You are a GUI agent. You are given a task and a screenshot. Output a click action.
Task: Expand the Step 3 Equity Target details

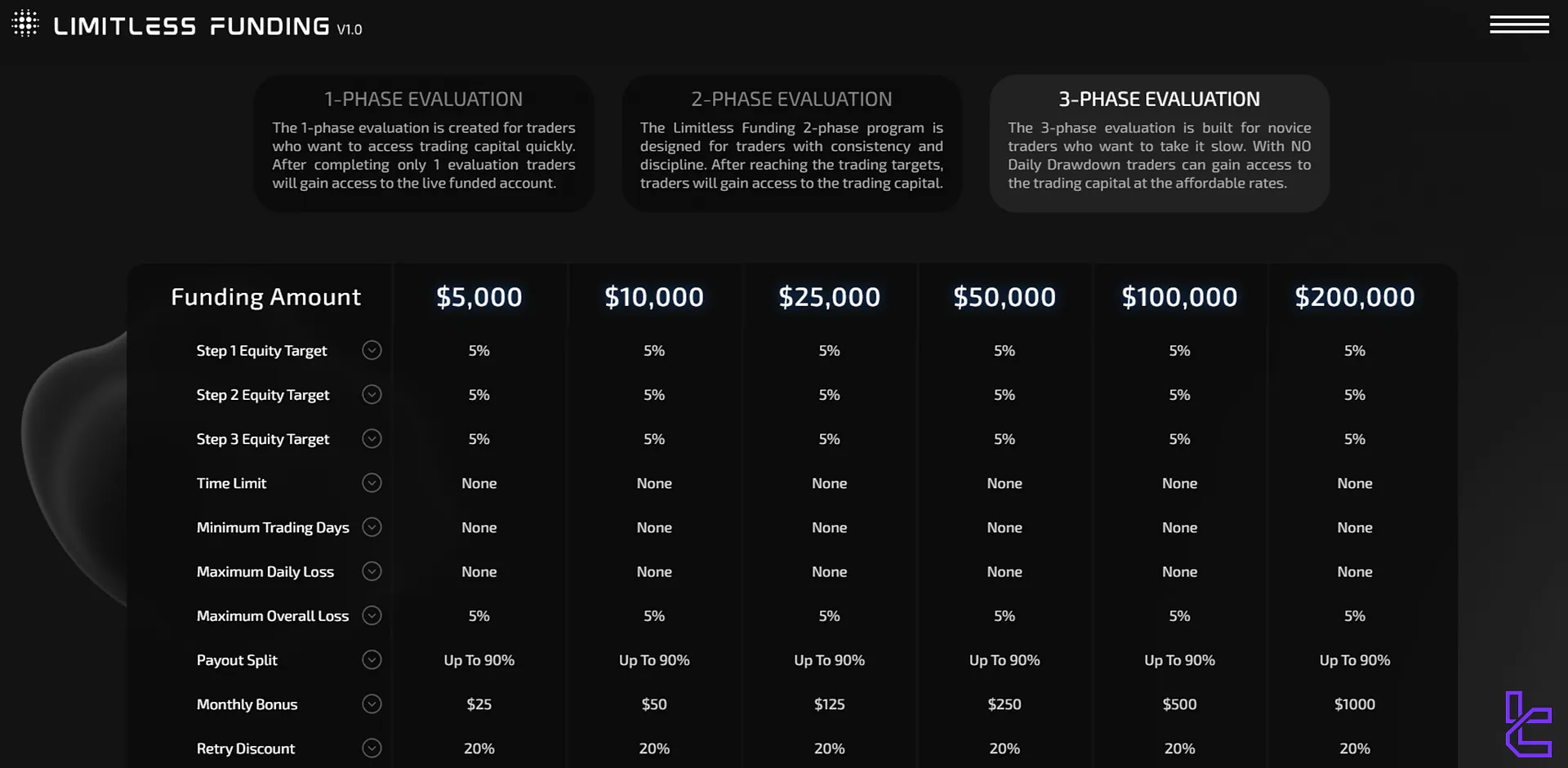tap(372, 439)
